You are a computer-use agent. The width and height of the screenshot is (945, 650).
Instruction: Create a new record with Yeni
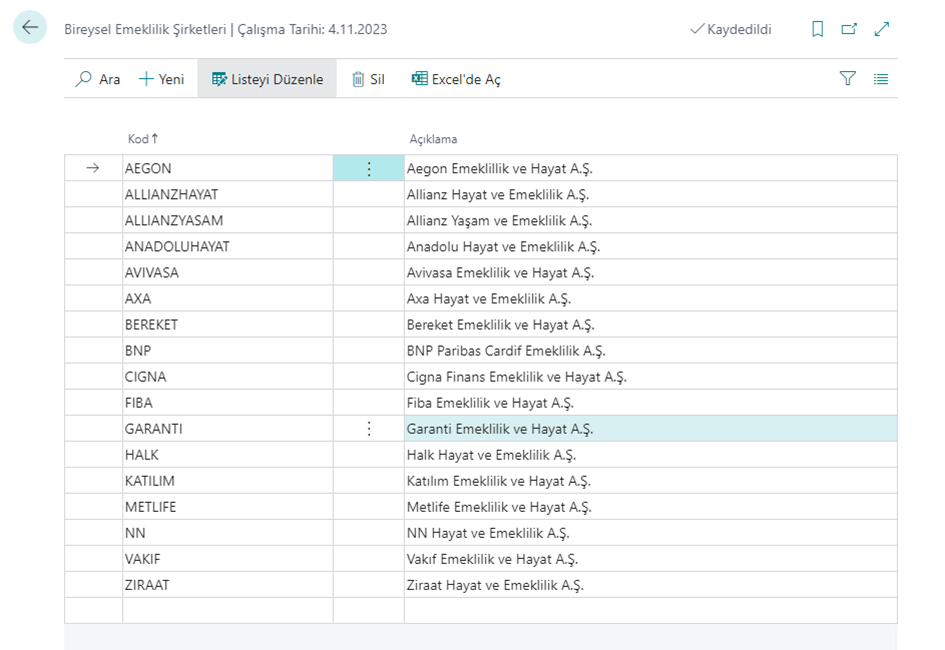point(162,79)
